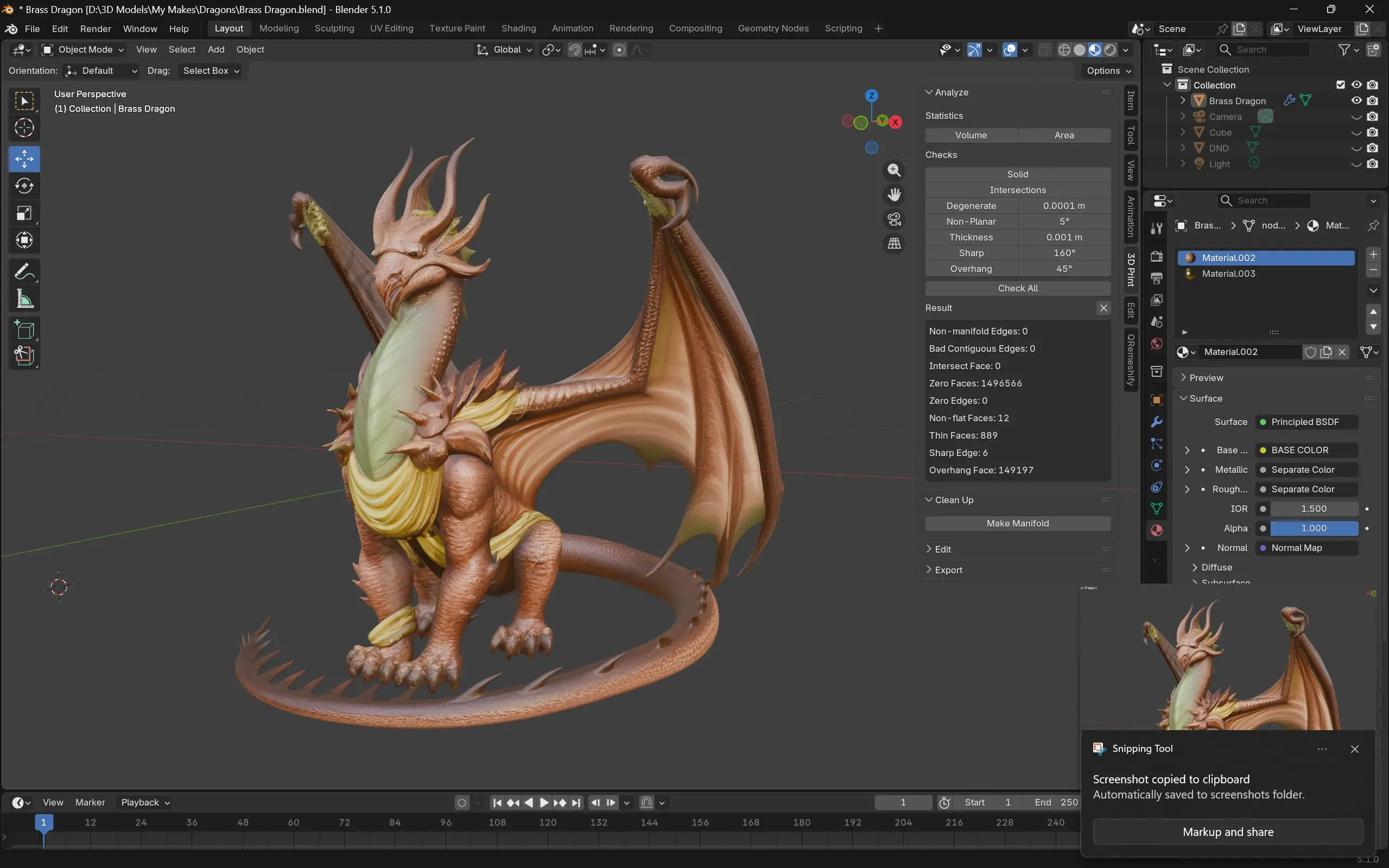Open the Global transform orientation dropdown
Screen dimensions: 1389x868
click(504, 50)
